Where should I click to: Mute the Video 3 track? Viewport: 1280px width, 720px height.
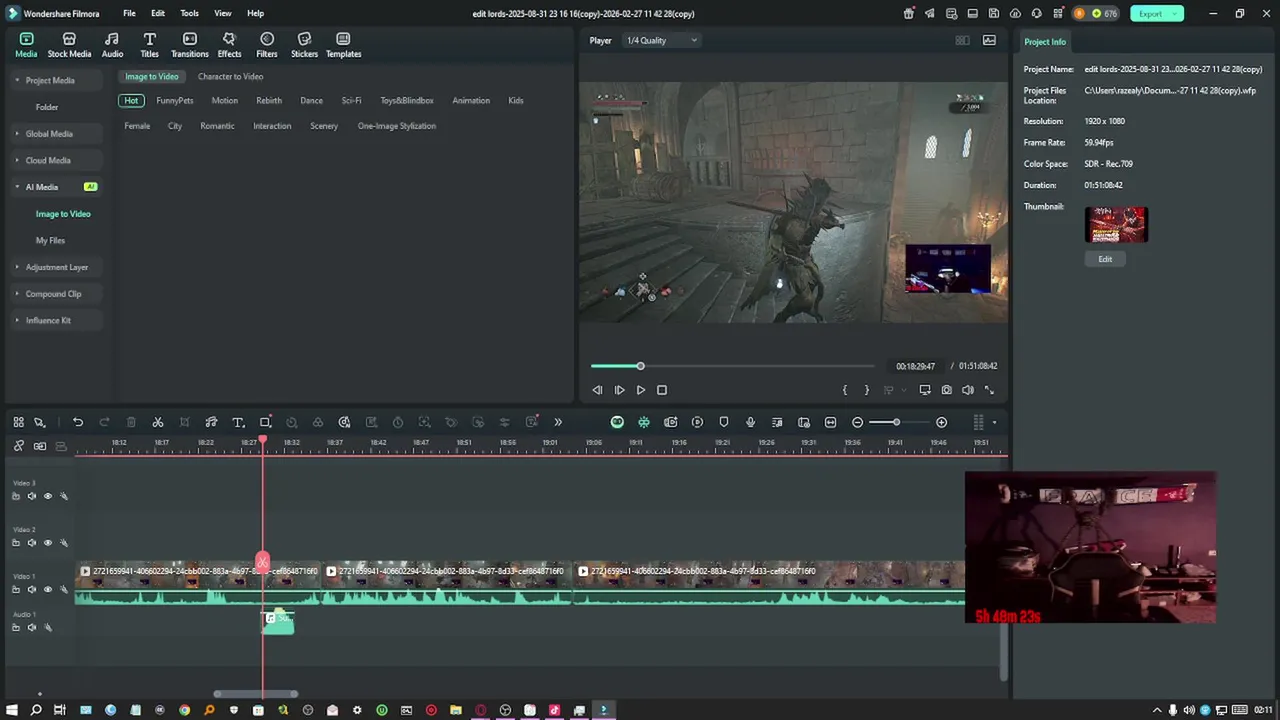pyautogui.click(x=31, y=496)
